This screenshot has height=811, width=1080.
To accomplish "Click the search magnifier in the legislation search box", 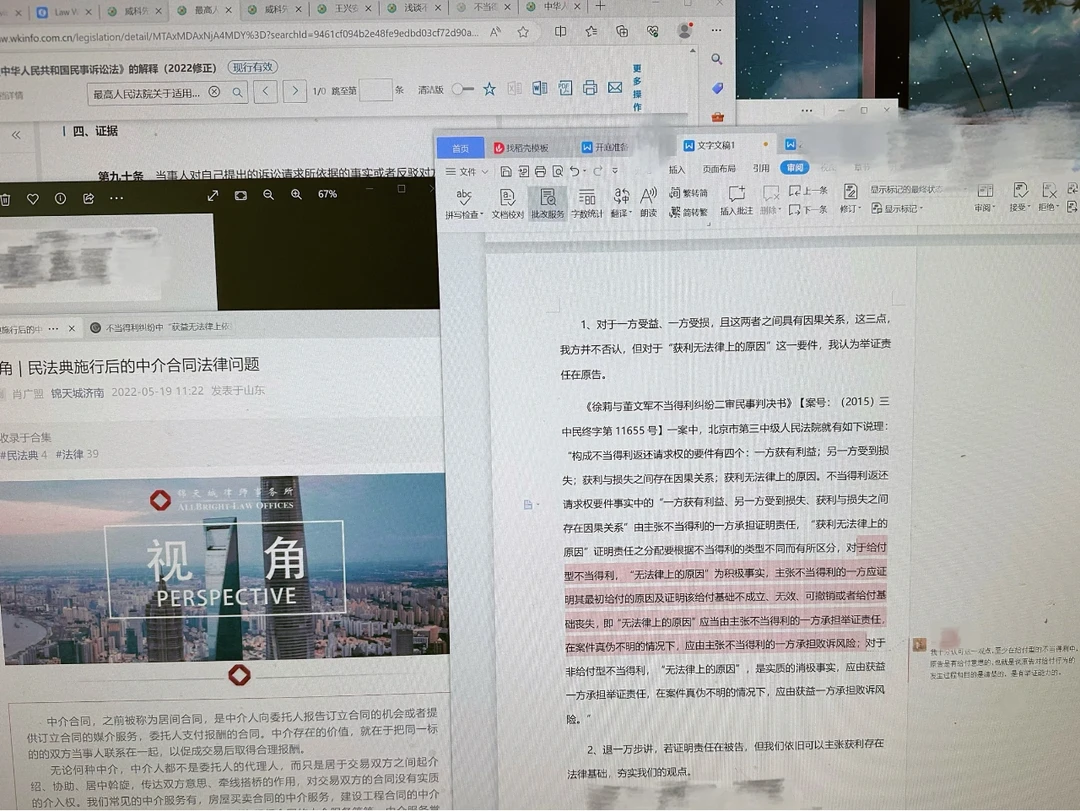I will click(x=237, y=92).
